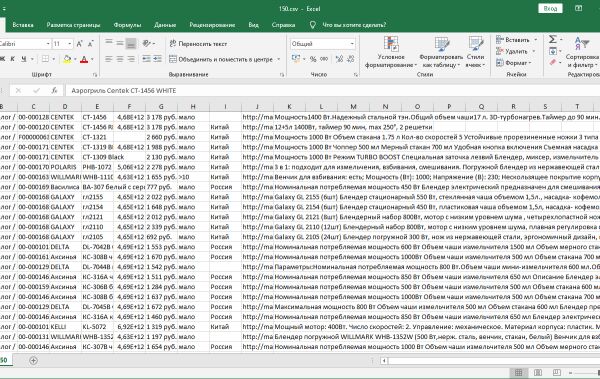Open the font color dropdown arrow
The image size is (600, 379).
coord(92,59)
